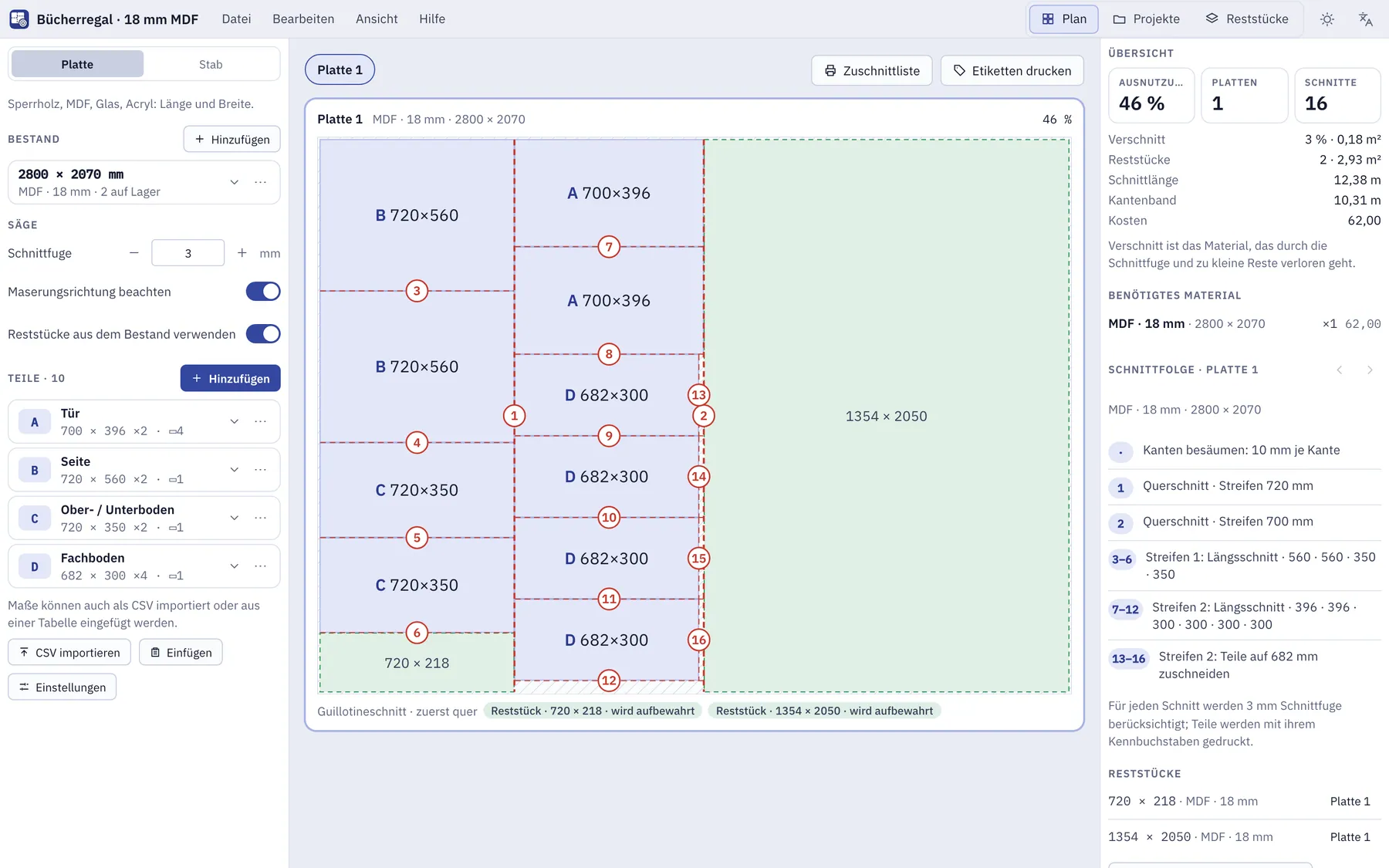
Task: Click Etiketten drucken button
Action: (x=1012, y=71)
